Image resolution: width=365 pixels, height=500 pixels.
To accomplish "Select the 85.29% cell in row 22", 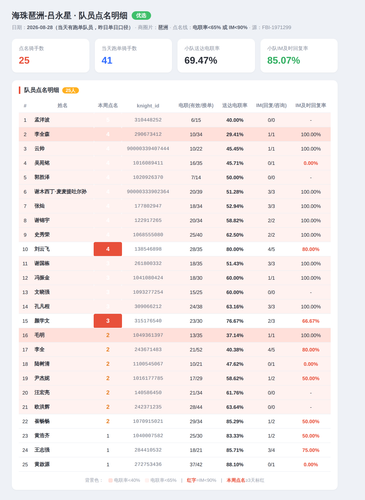I will pyautogui.click(x=235, y=421).
